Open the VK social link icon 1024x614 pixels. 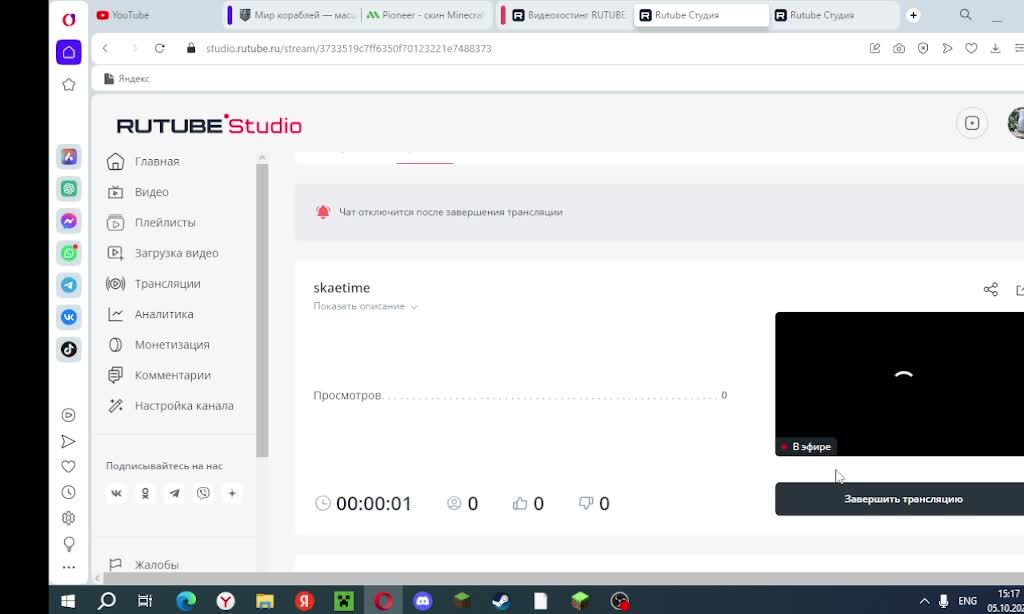click(116, 493)
